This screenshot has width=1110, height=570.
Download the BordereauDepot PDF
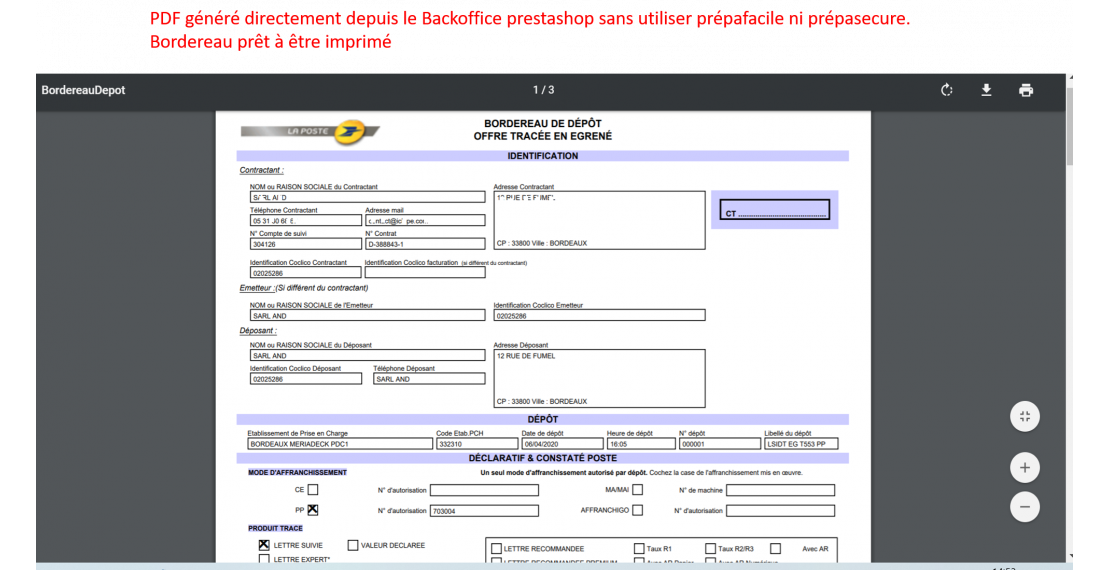point(986,90)
